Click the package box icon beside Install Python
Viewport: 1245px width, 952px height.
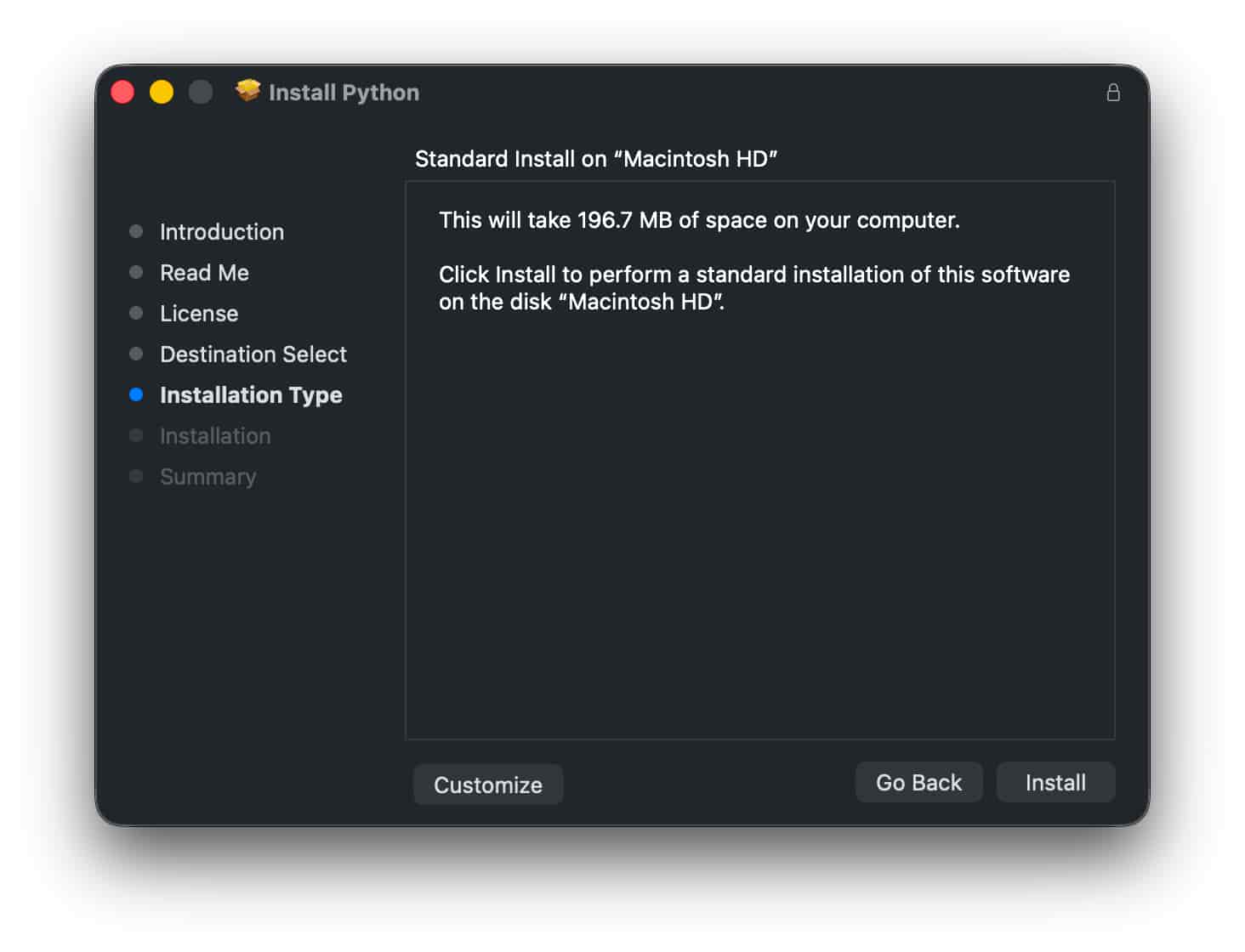247,90
